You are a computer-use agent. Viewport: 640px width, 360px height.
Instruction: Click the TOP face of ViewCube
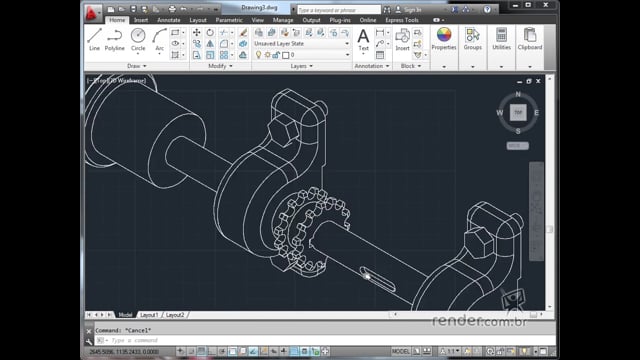click(518, 112)
